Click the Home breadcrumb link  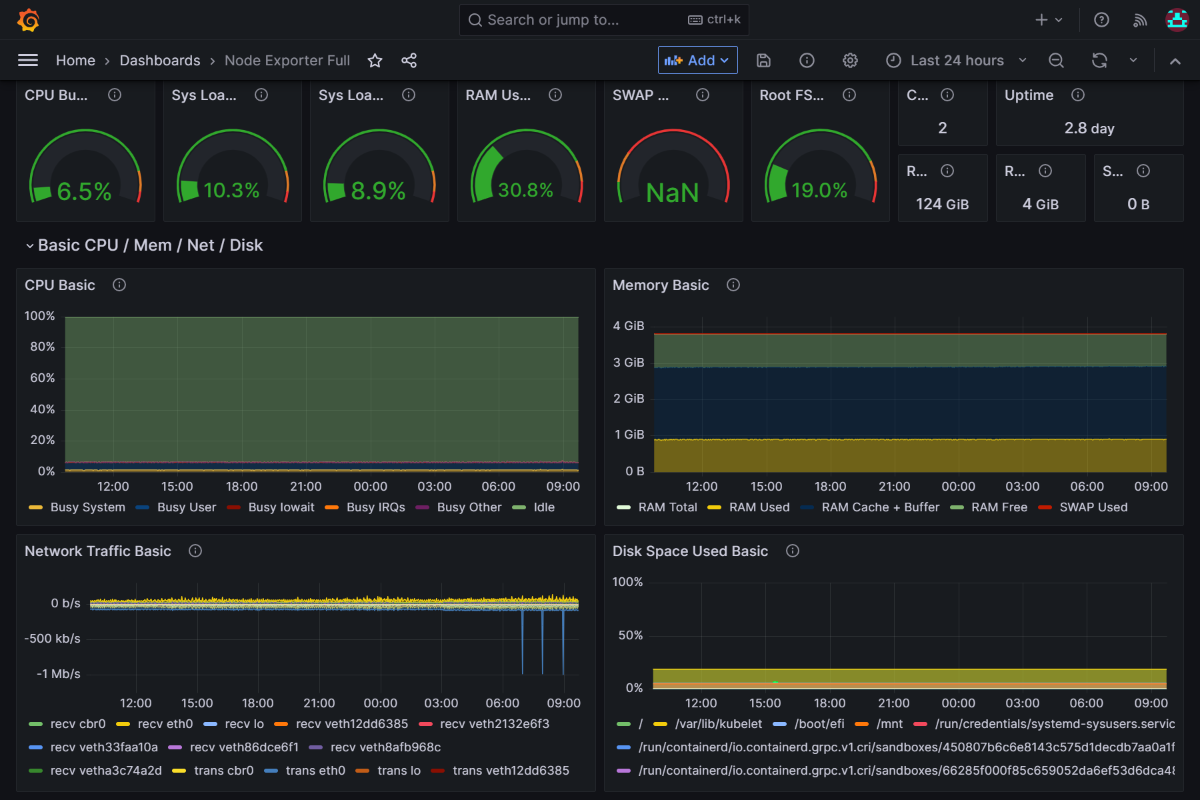pyautogui.click(x=75, y=60)
